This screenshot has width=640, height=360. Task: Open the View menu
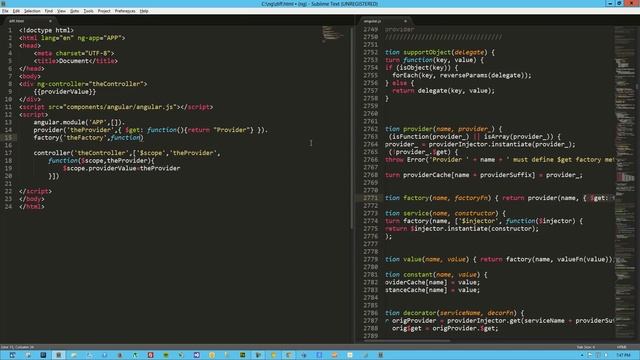[61, 11]
